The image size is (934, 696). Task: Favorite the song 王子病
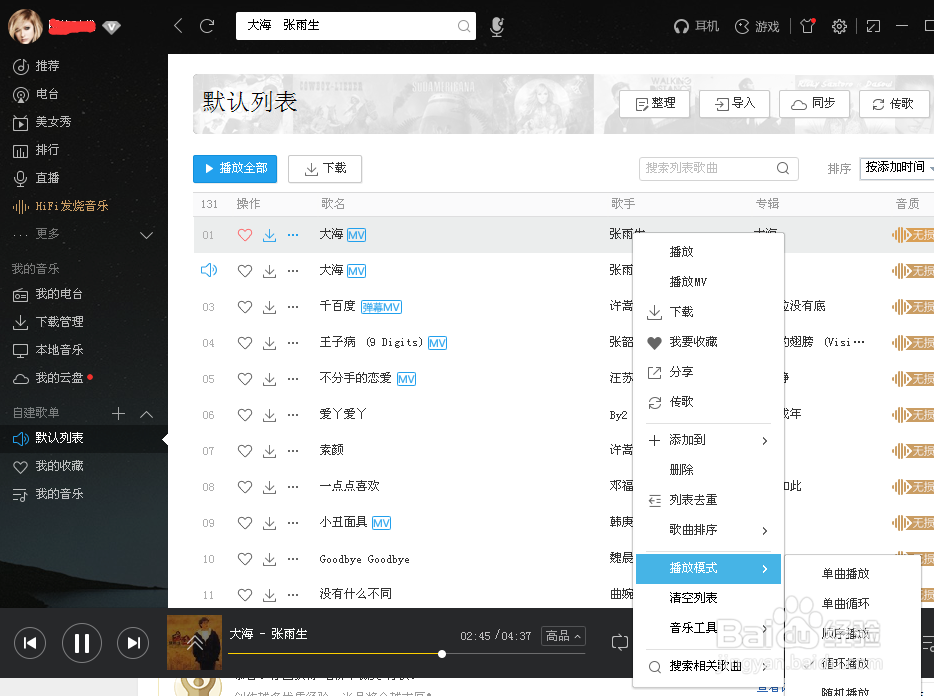click(245, 343)
